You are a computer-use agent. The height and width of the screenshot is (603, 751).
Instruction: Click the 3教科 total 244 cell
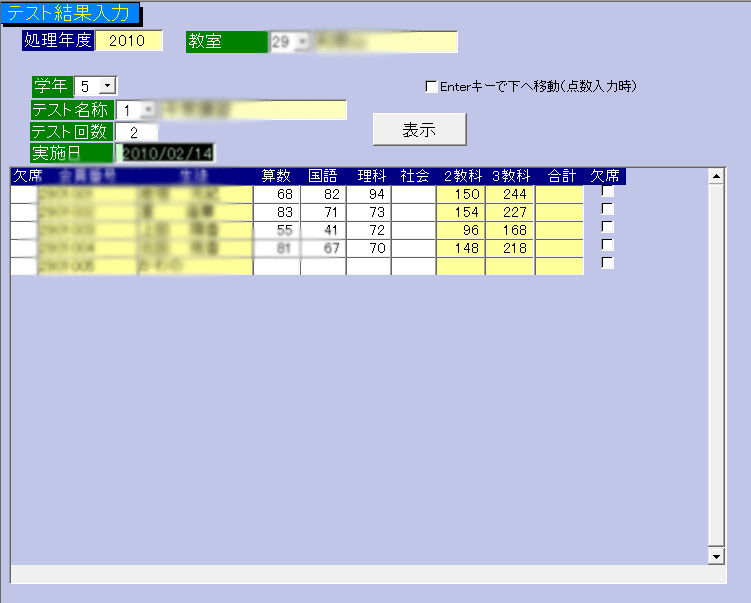point(510,194)
